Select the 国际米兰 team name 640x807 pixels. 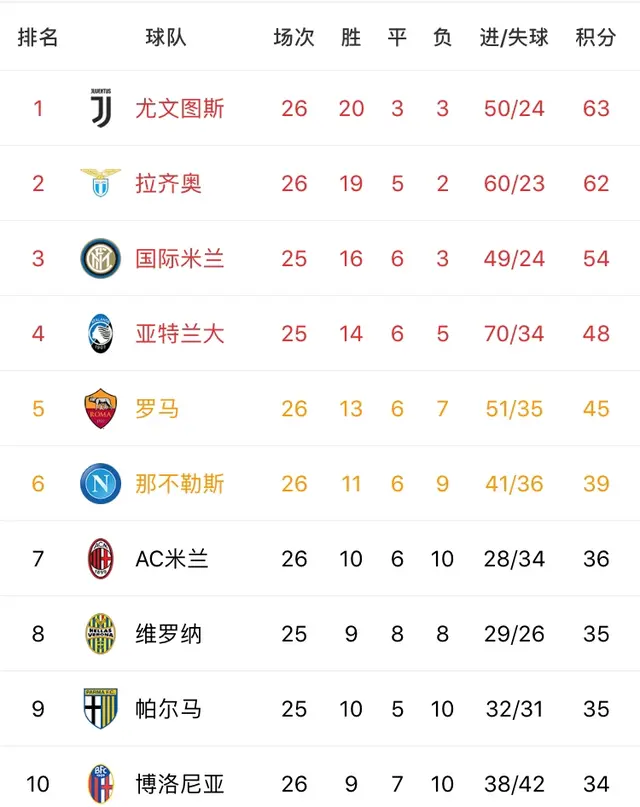tap(180, 258)
